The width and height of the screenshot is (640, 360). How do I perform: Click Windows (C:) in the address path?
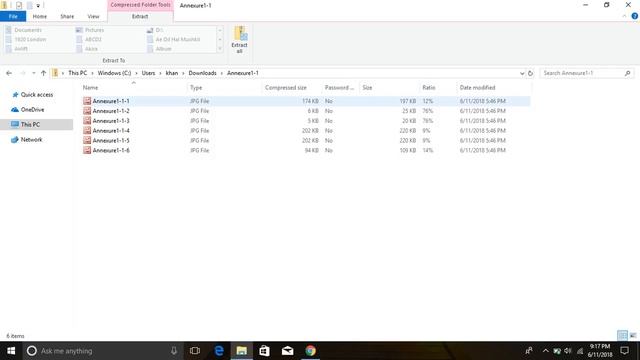point(114,73)
